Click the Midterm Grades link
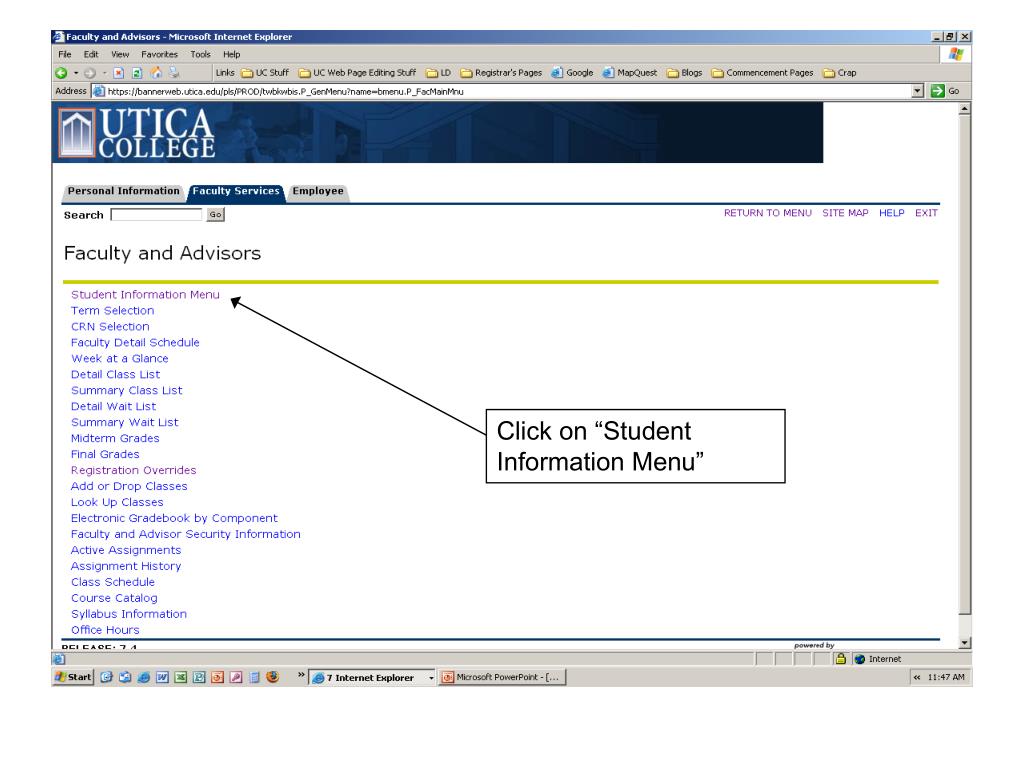 115,438
